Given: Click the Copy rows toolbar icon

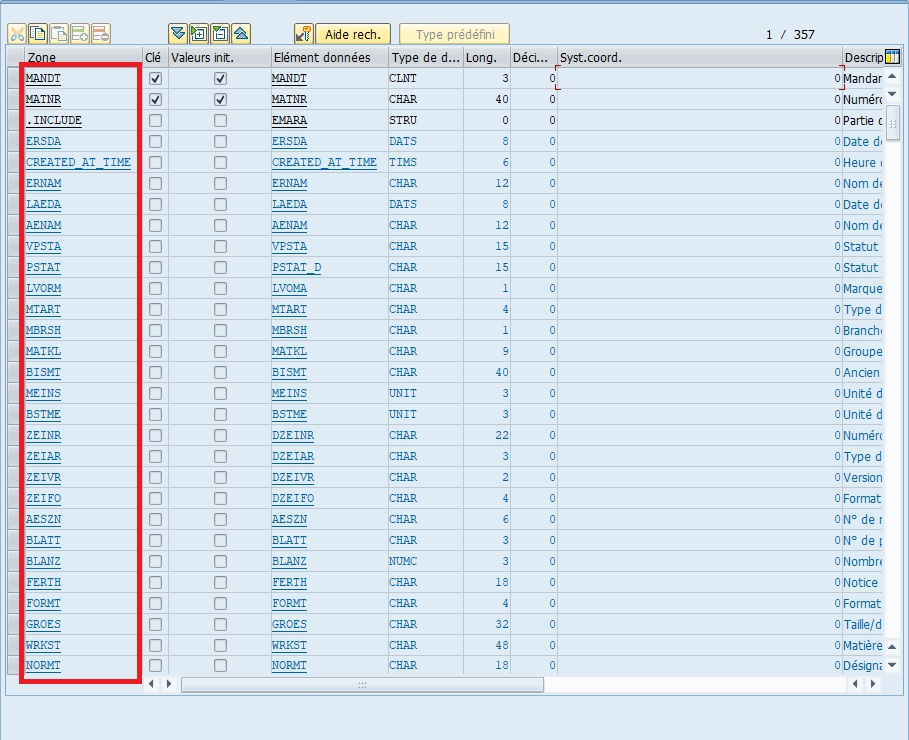Looking at the screenshot, I should tap(38, 34).
